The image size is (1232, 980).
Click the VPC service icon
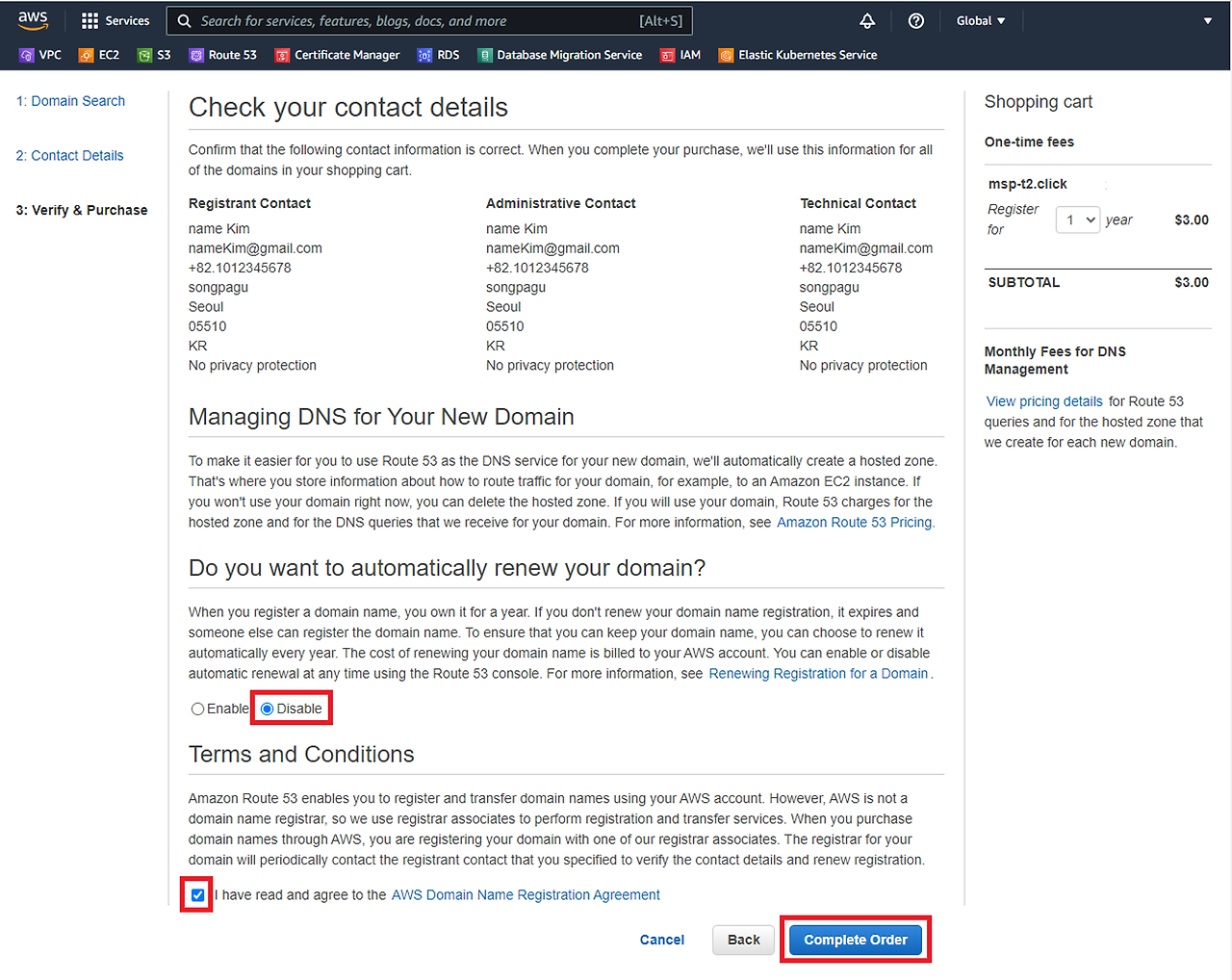click(27, 55)
